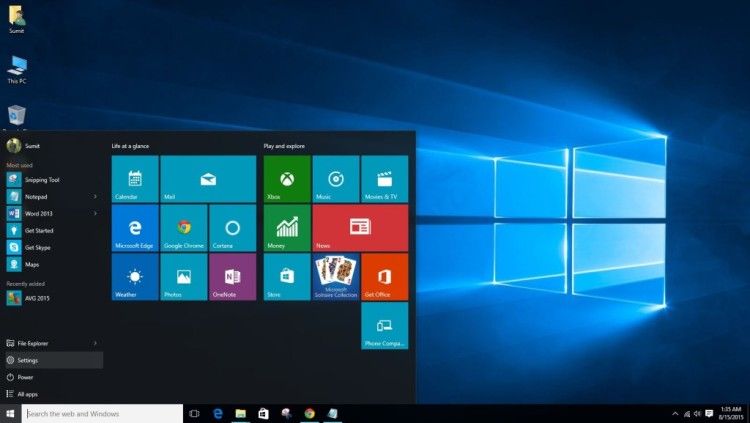
Task: Open the Power options
Action: pyautogui.click(x=54, y=377)
